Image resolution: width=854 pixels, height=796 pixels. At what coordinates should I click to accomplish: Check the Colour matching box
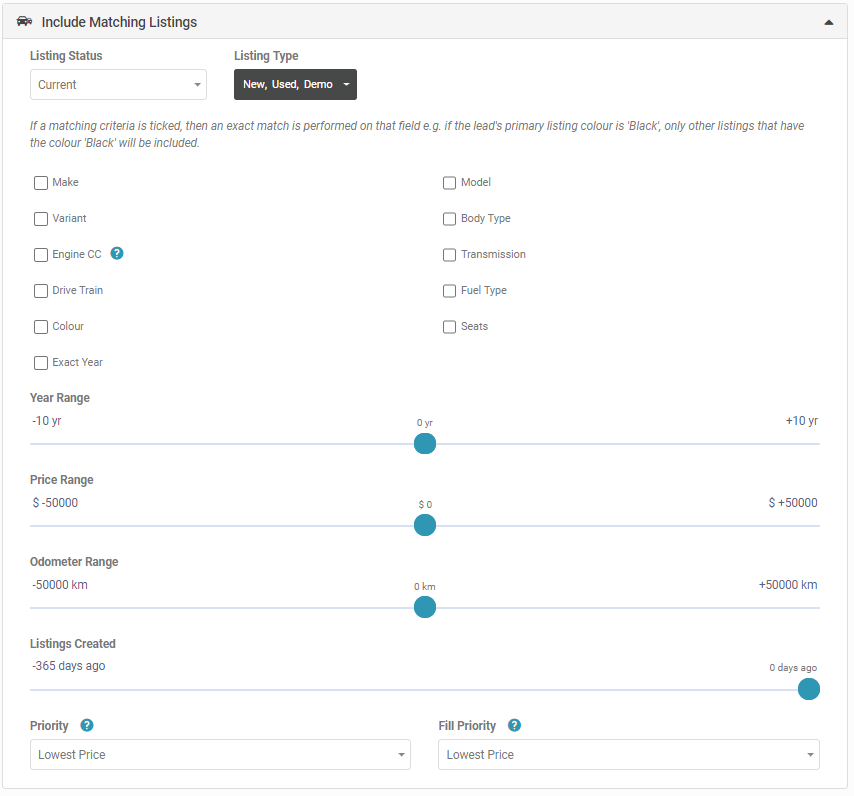point(41,327)
